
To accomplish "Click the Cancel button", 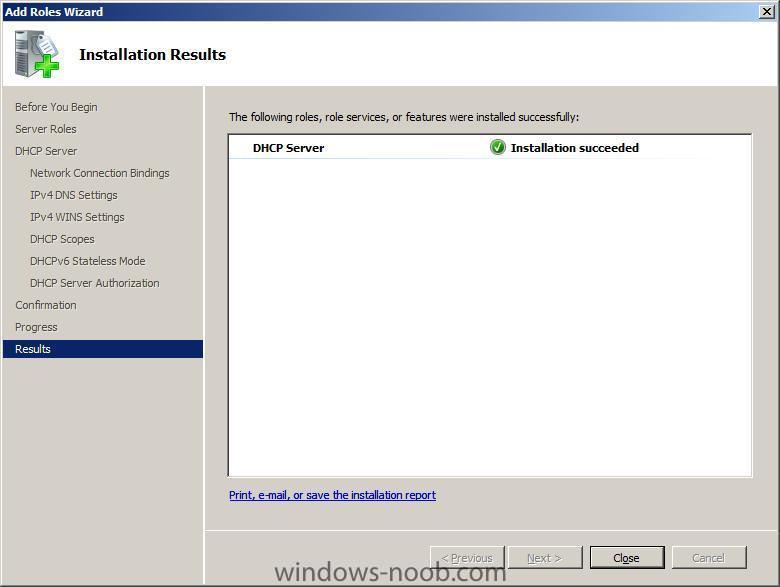I will point(709,558).
